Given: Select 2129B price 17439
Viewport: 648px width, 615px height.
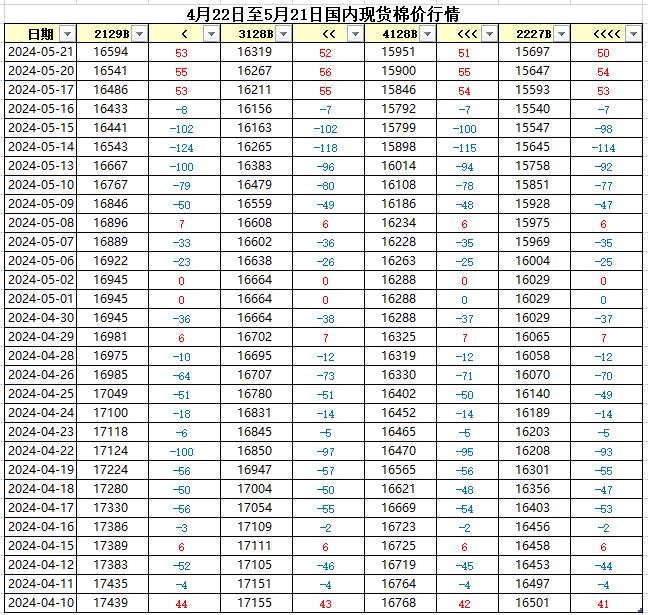Looking at the screenshot, I should tap(111, 603).
